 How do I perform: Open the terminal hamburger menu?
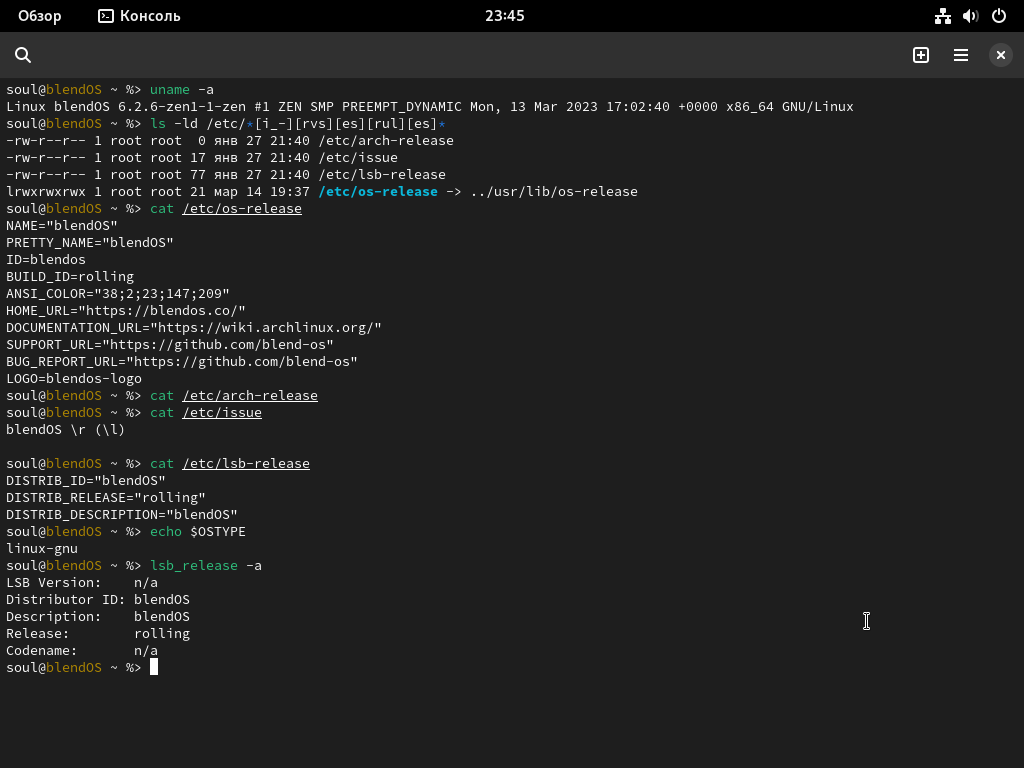point(961,55)
